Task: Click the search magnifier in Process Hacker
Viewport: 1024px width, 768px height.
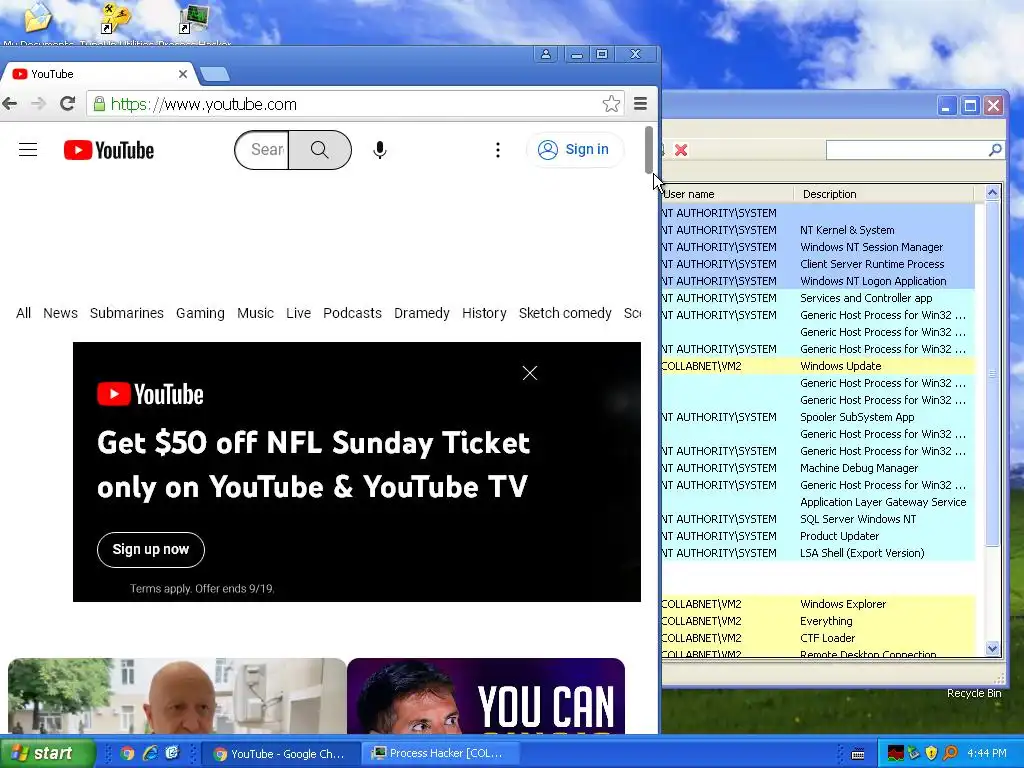Action: pos(995,150)
